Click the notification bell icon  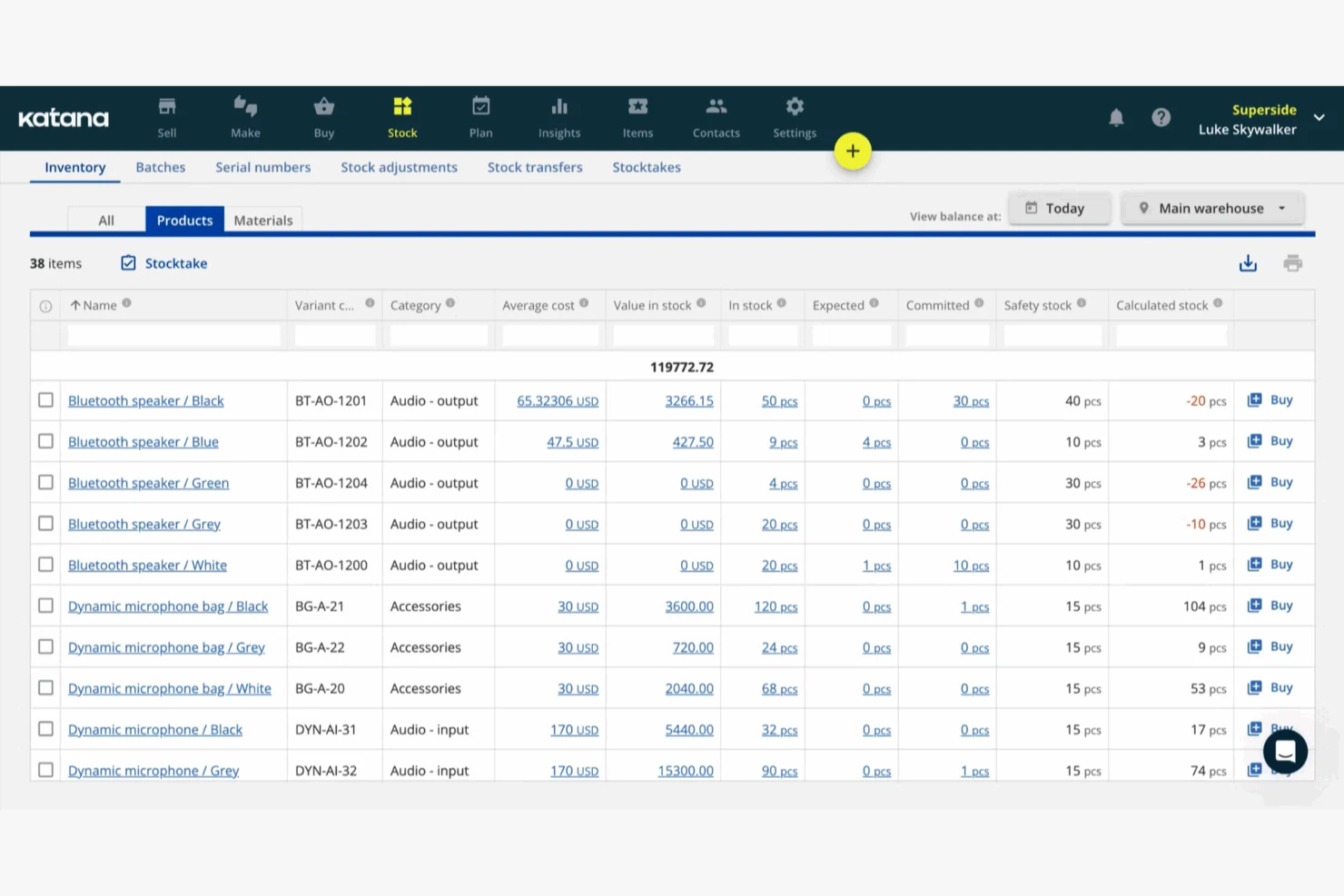1116,117
